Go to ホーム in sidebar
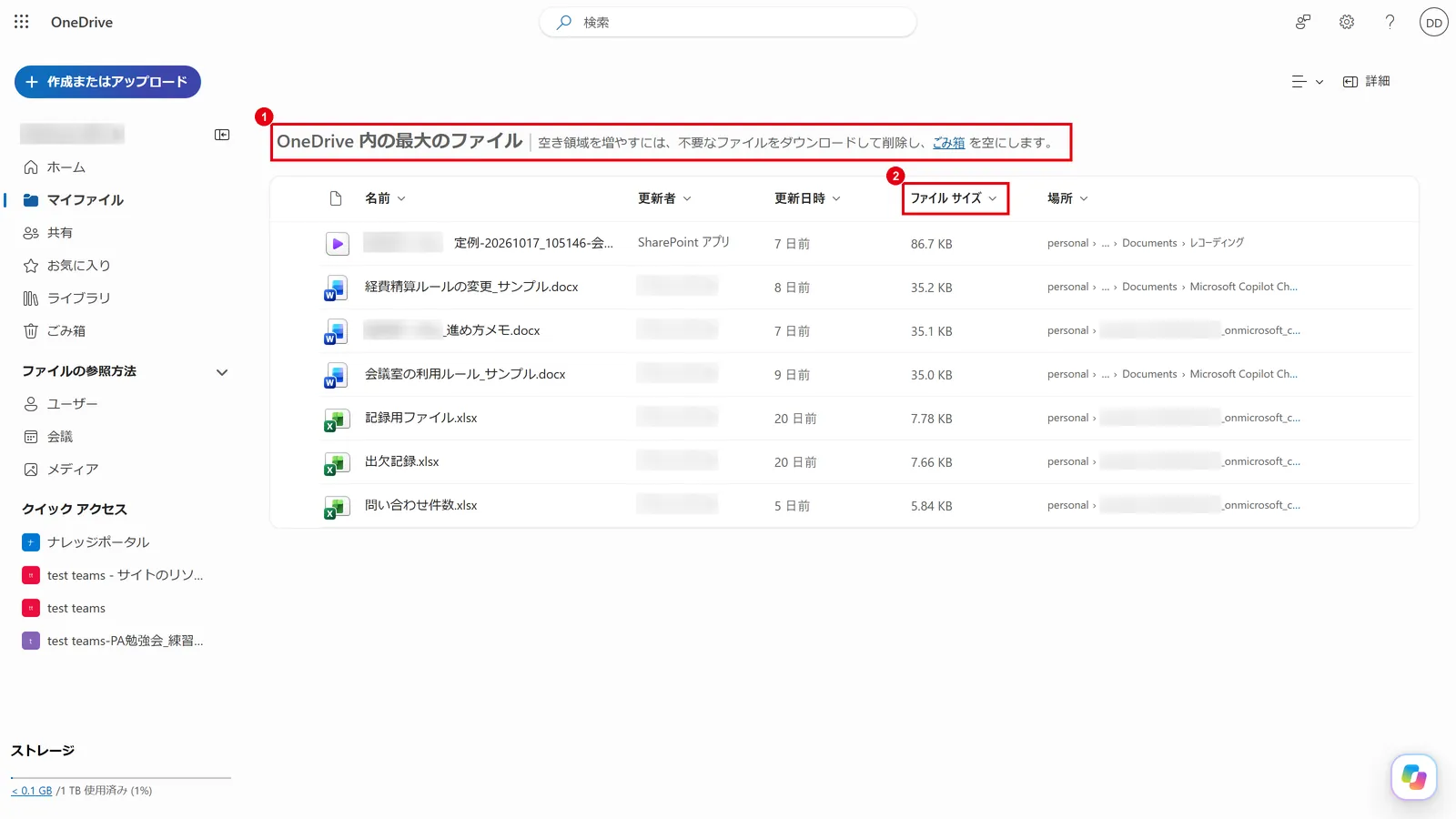 click(54, 167)
